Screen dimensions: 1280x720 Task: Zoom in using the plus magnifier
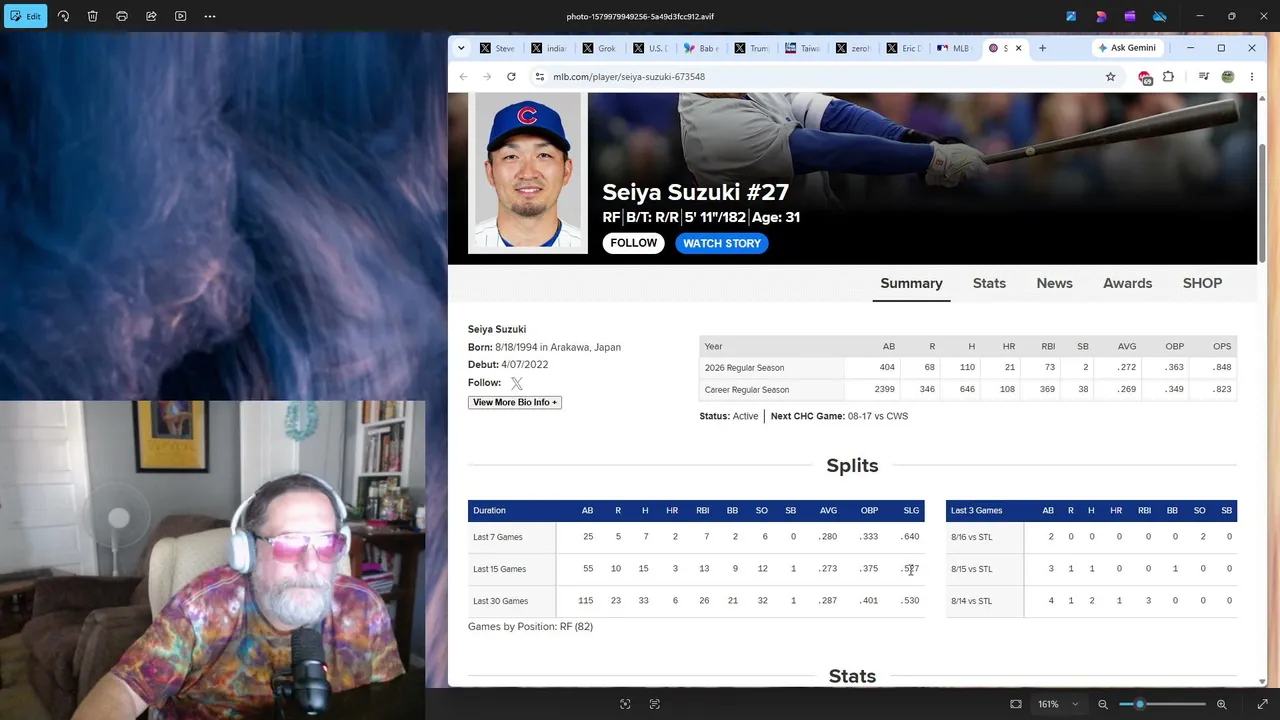pos(1221,704)
